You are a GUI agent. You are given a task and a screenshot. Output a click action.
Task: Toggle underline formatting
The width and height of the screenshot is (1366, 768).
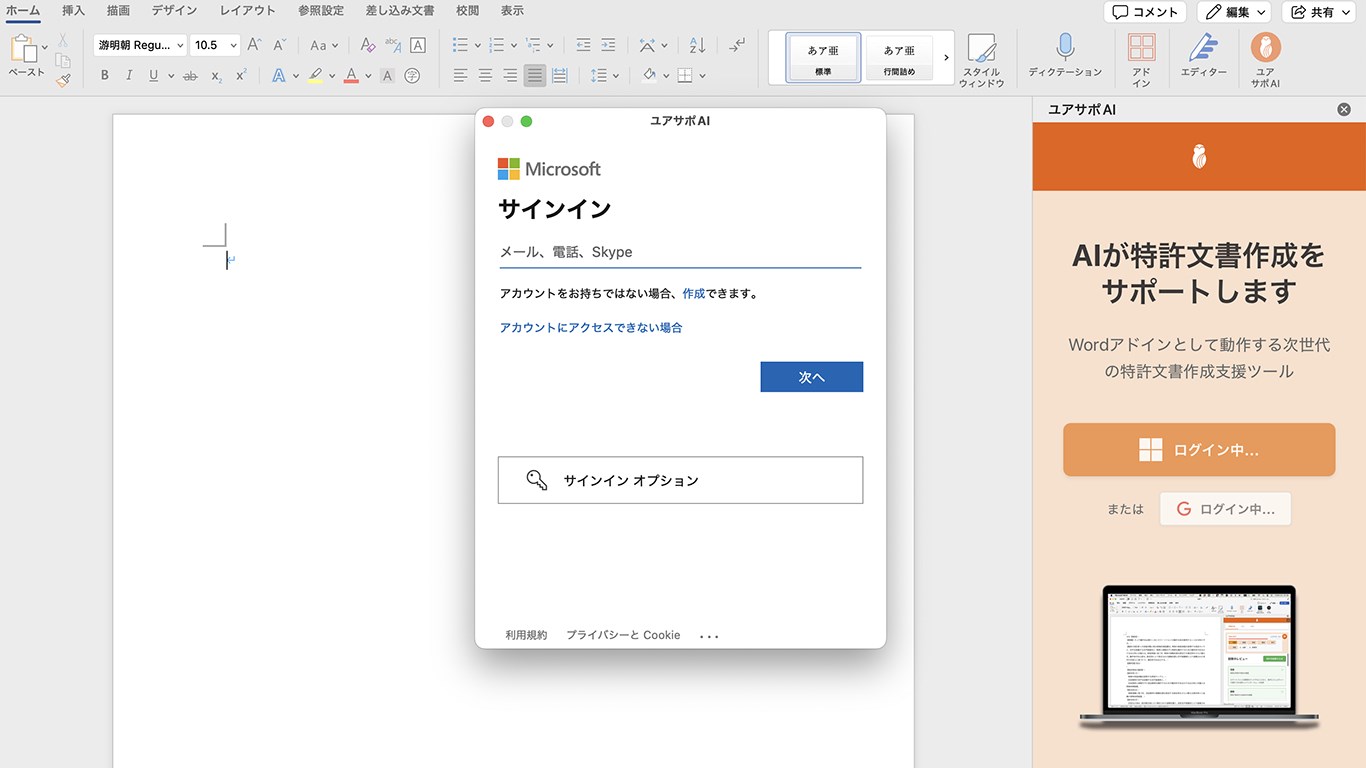(153, 76)
